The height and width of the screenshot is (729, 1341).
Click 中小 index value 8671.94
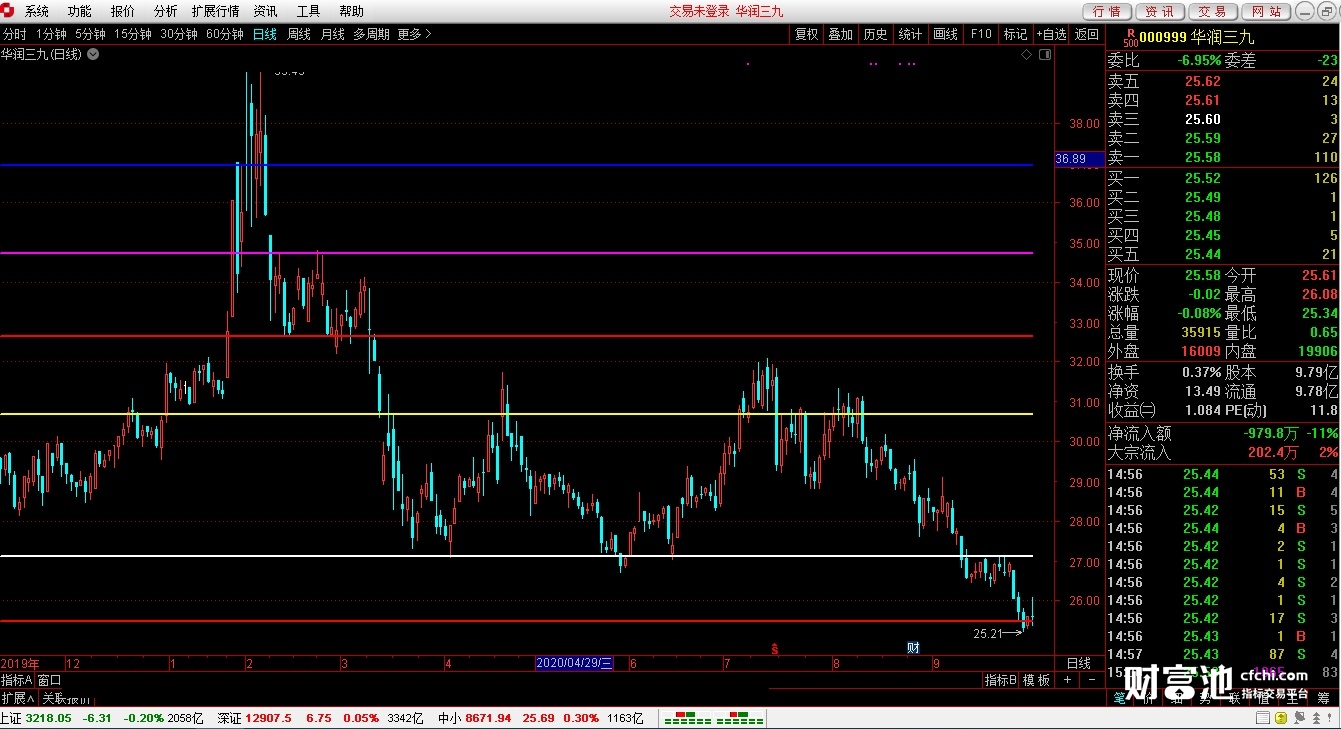pyautogui.click(x=488, y=718)
